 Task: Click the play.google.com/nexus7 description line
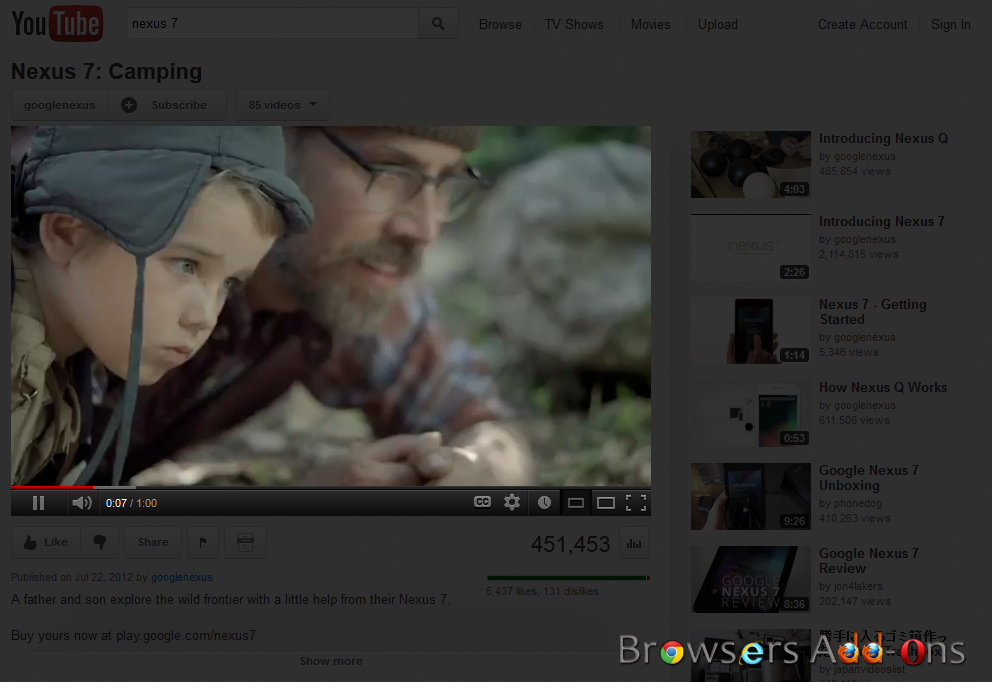[x=133, y=635]
